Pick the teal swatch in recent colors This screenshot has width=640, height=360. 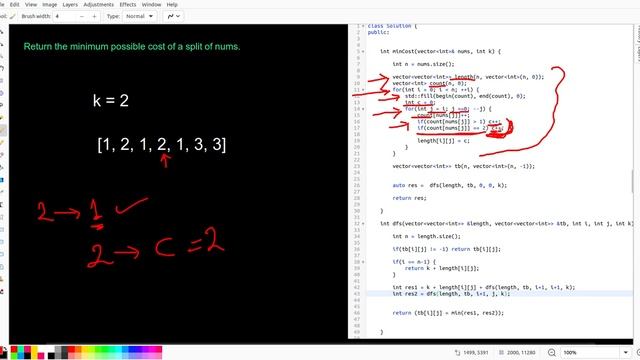[x=20, y=349]
